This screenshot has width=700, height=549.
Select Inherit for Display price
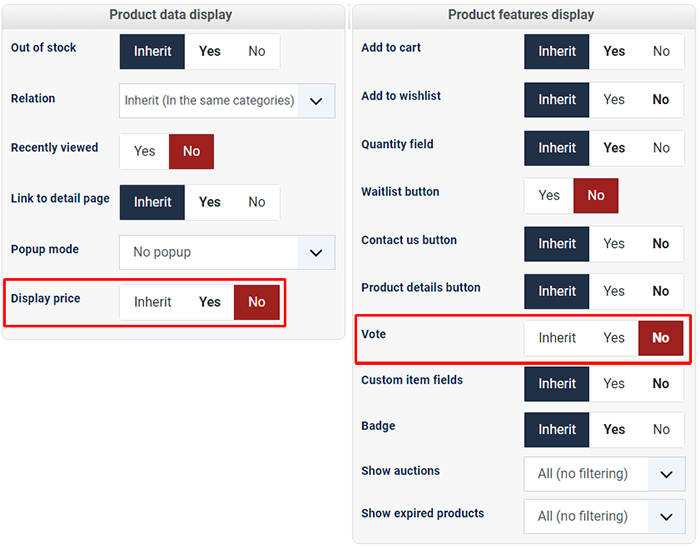(x=153, y=302)
